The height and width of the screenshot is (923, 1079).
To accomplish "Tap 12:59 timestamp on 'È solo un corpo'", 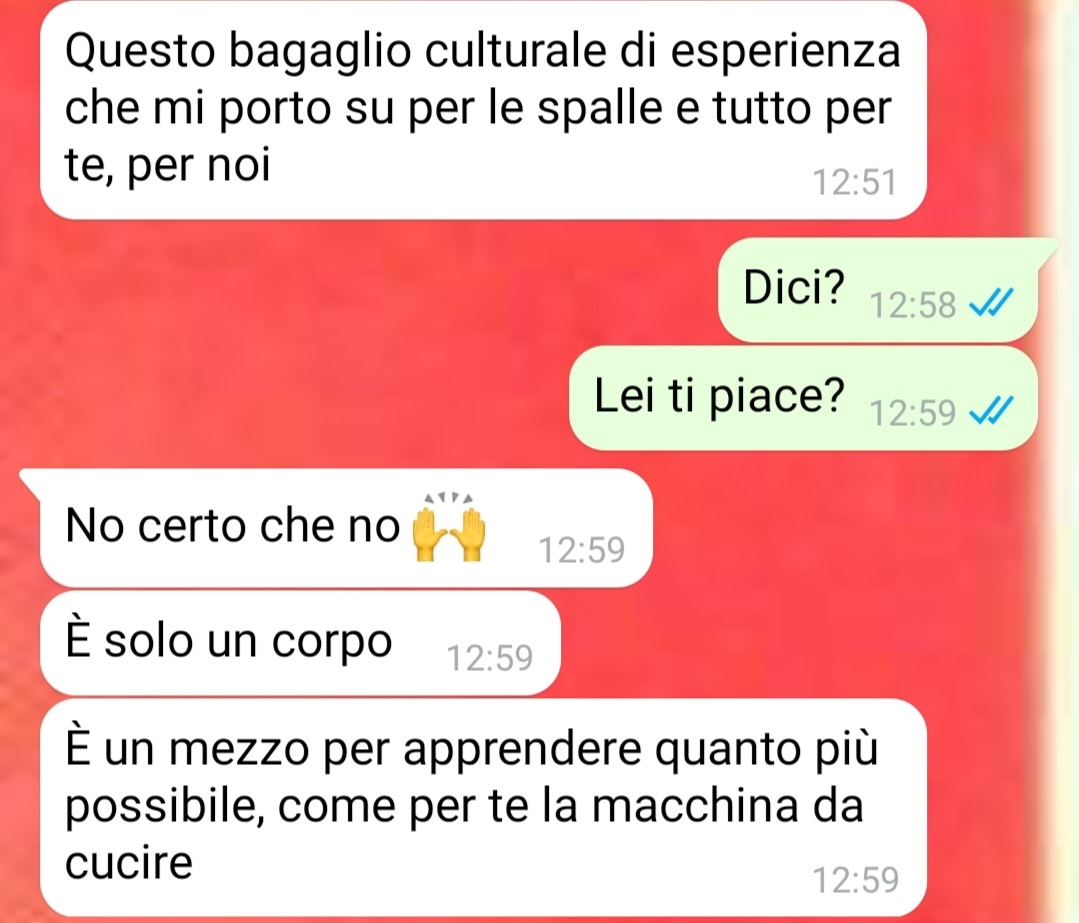I will pyautogui.click(x=490, y=657).
